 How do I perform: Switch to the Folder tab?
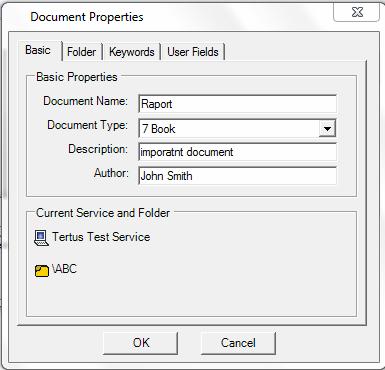coord(81,52)
